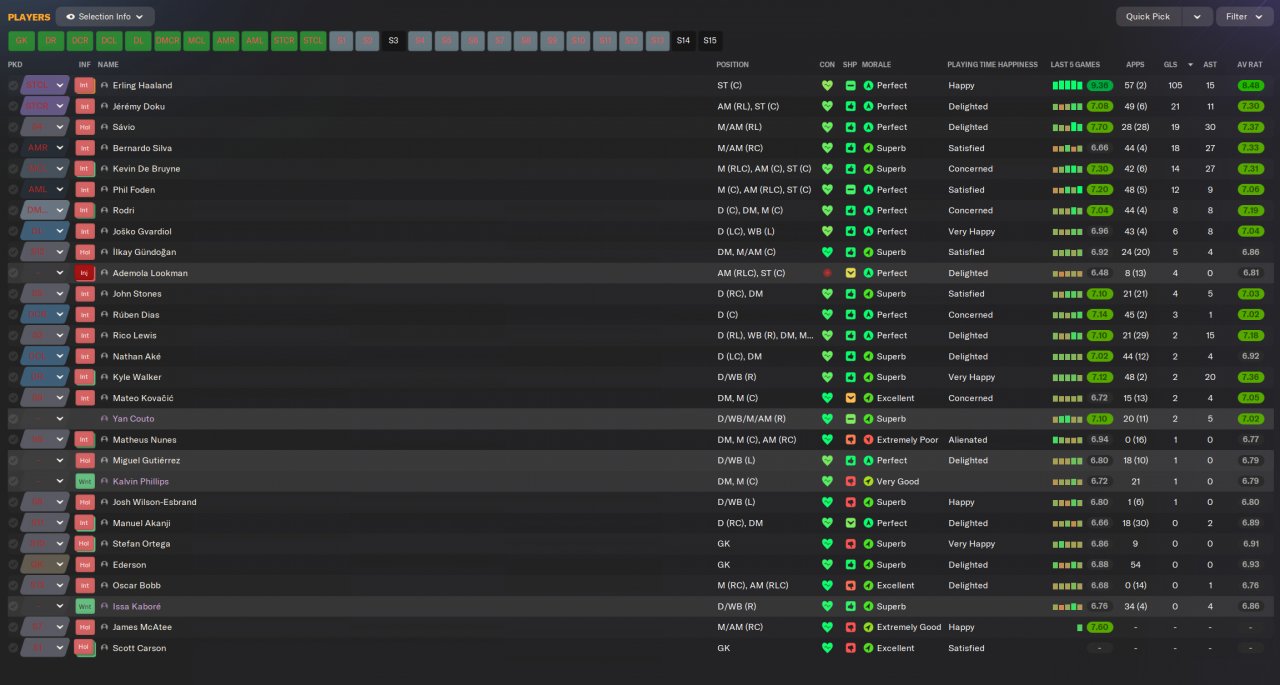The height and width of the screenshot is (685, 1280).
Task: Click Manuel Akanji's yellow sharpness icon
Action: [850, 523]
